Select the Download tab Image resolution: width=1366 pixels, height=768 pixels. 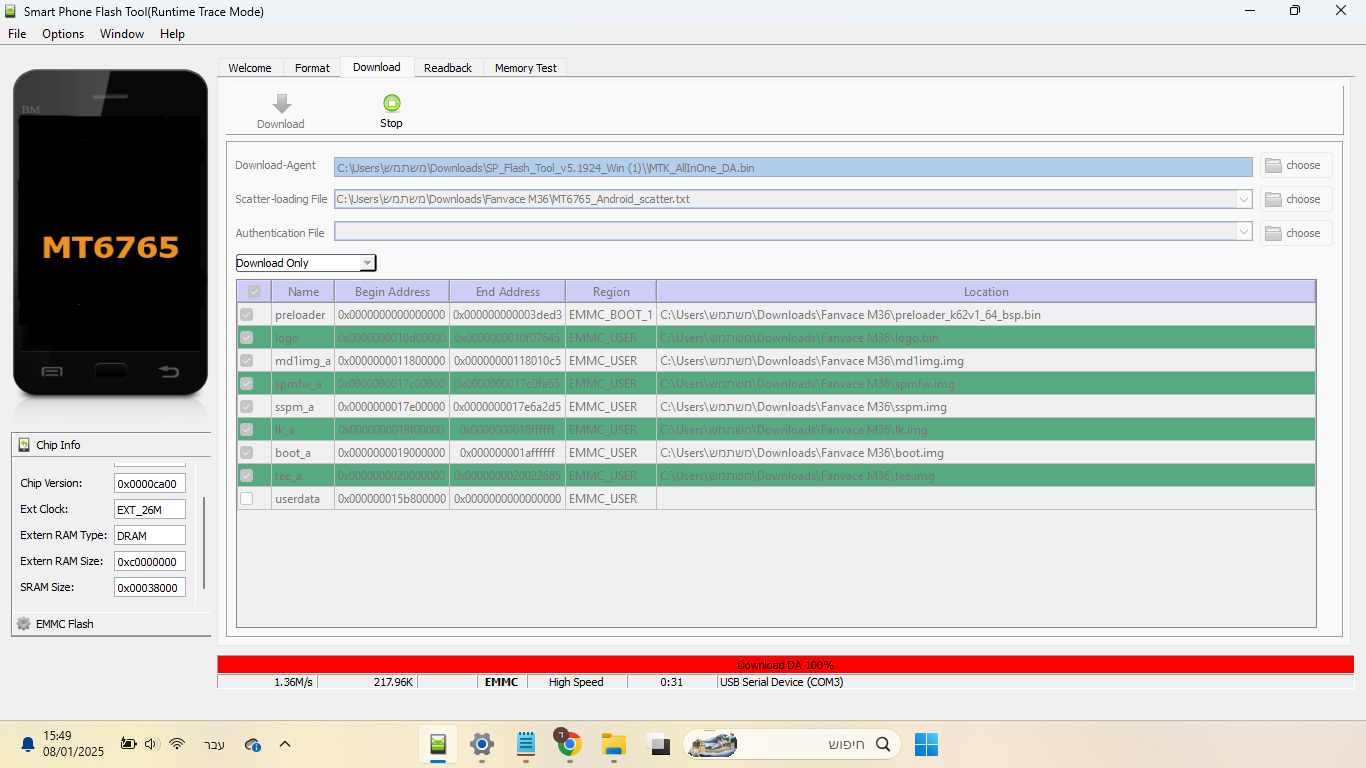(377, 67)
